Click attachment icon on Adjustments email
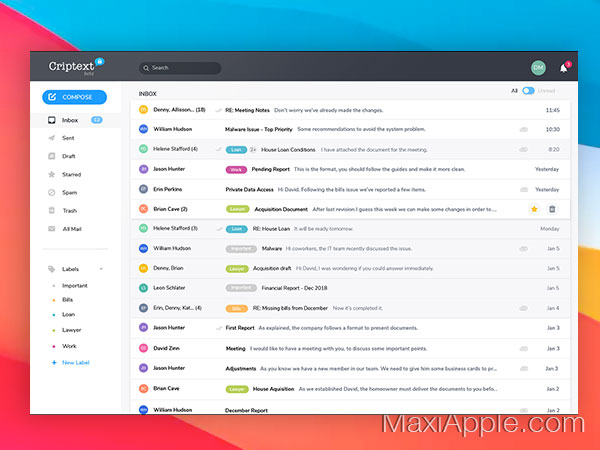Viewport: 600px width, 450px height. 523,369
